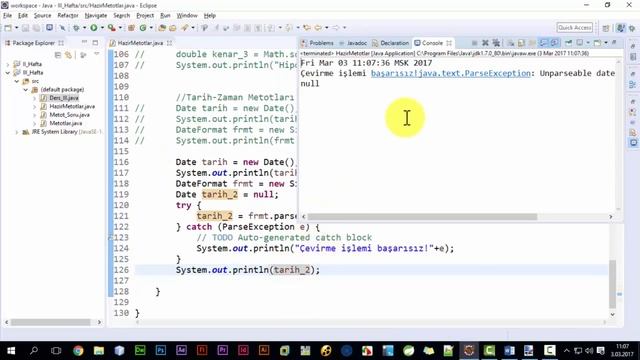This screenshot has width=640, height=360.
Task: Click the console horizontal scrollbar thumb
Action: (422, 217)
